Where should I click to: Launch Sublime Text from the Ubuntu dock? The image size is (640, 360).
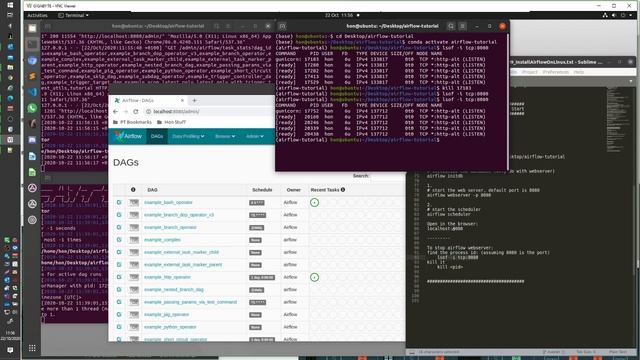(32, 76)
